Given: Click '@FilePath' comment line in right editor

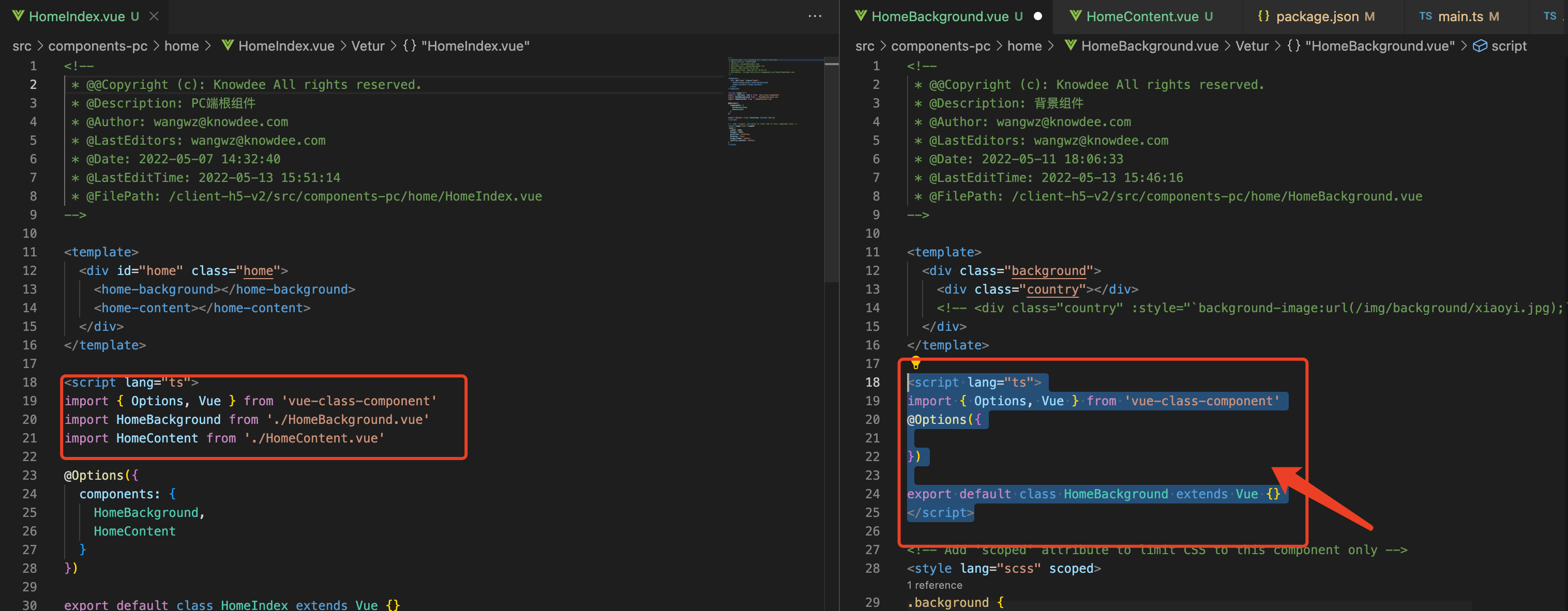Looking at the screenshot, I should (x=1169, y=196).
